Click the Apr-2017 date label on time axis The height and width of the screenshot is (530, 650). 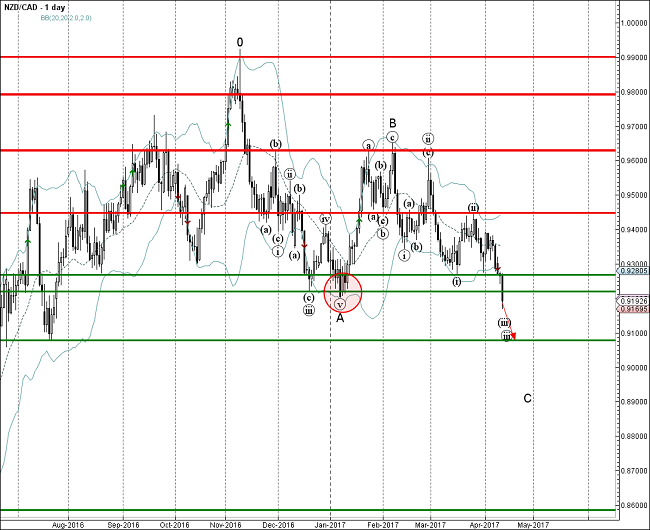(485, 523)
